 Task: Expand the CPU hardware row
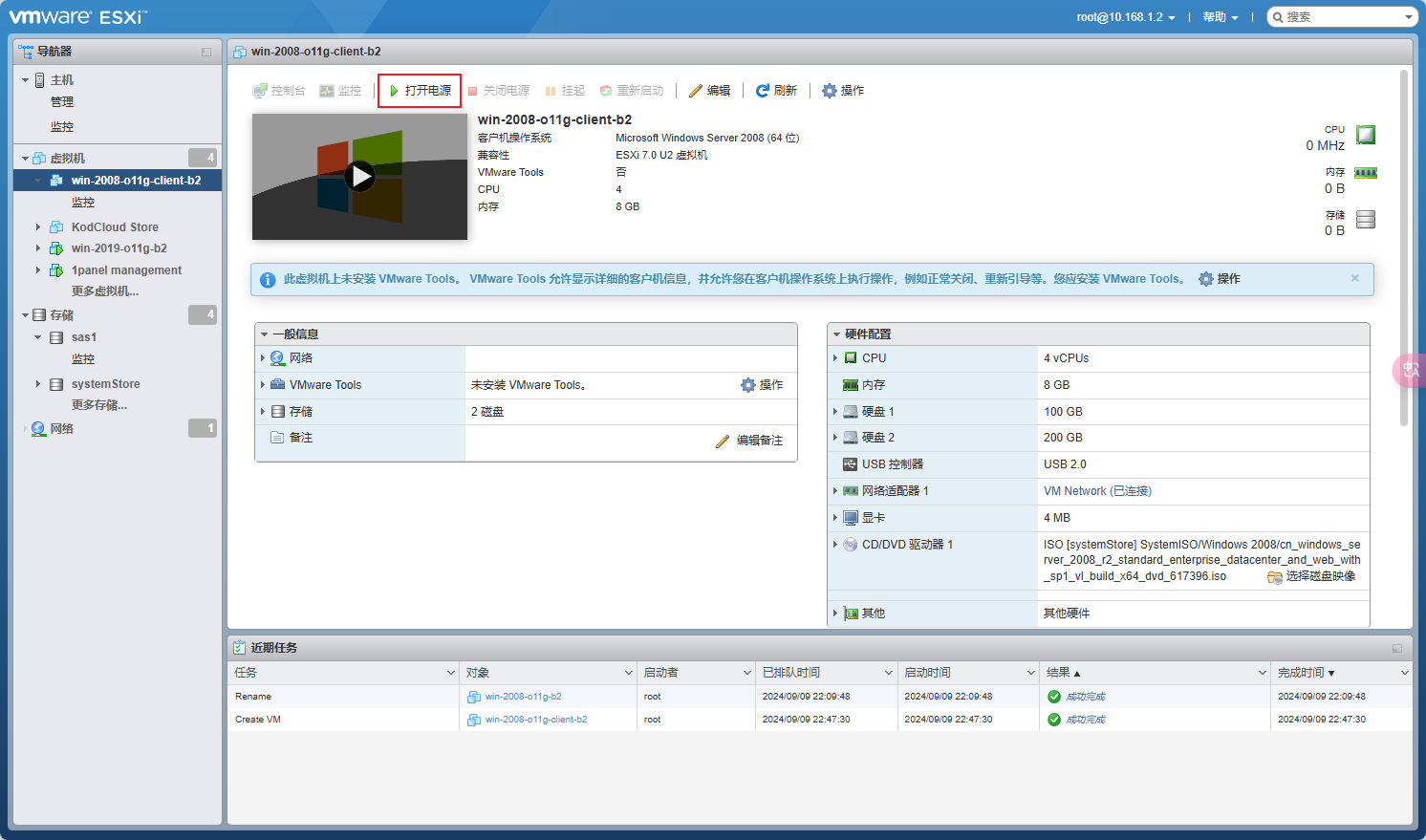834,358
